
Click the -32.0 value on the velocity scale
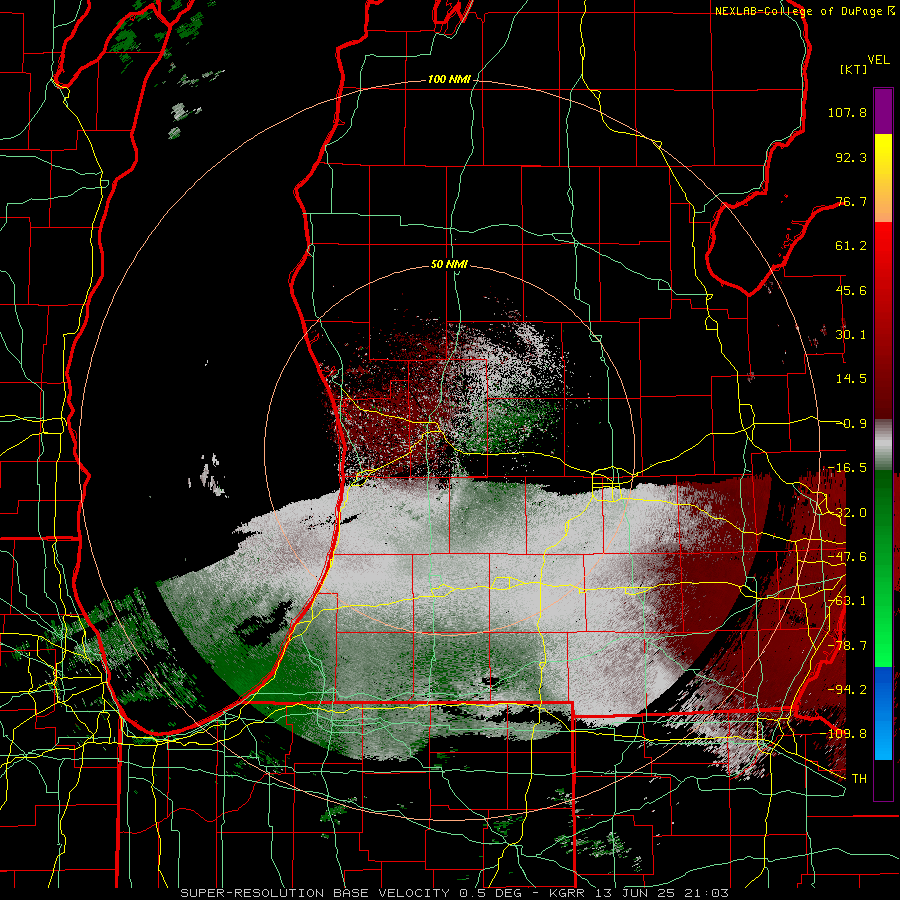847,513
